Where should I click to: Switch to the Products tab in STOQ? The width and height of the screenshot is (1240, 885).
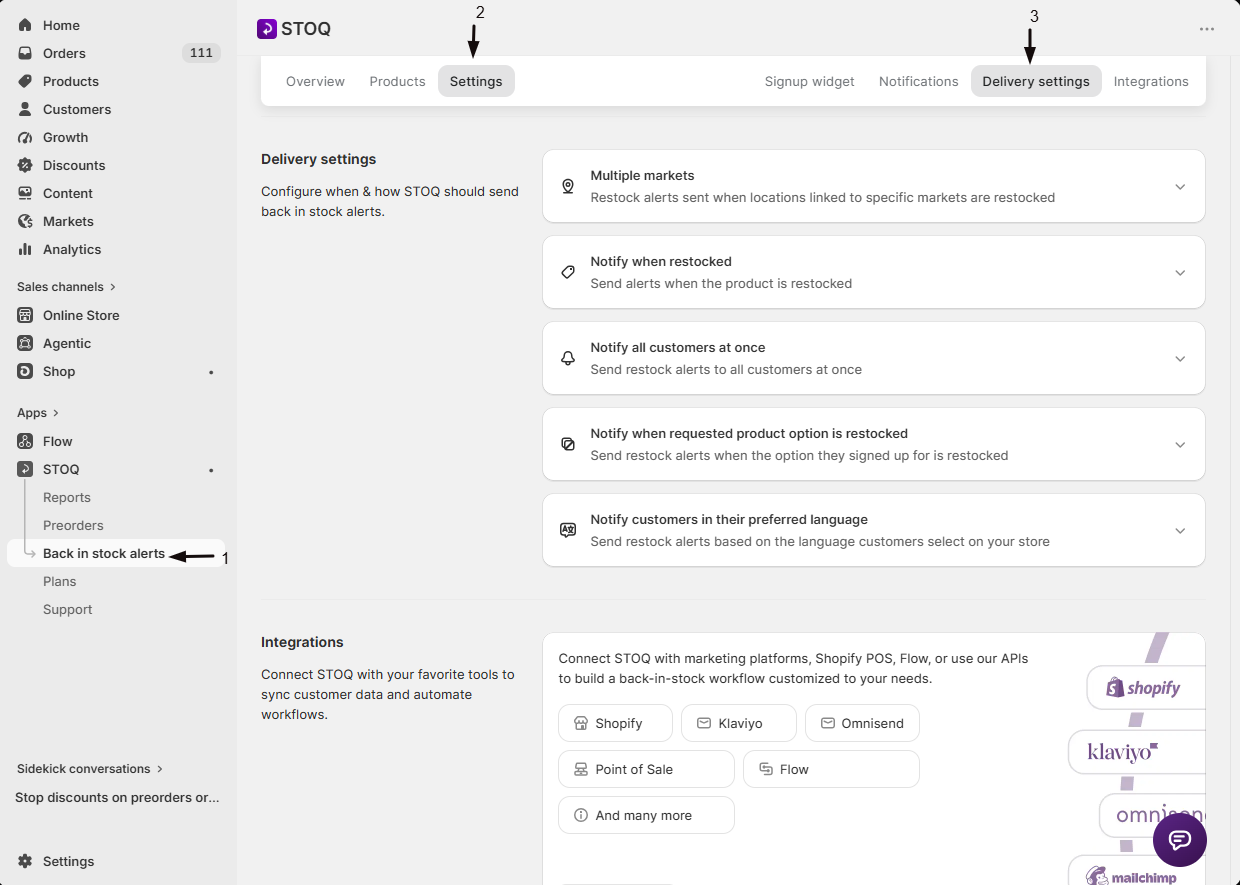(x=397, y=81)
